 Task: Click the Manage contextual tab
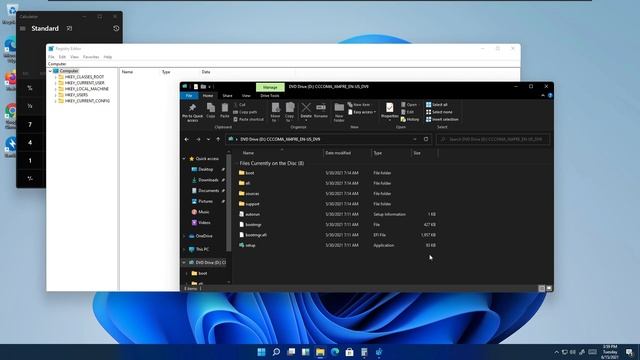[270, 87]
